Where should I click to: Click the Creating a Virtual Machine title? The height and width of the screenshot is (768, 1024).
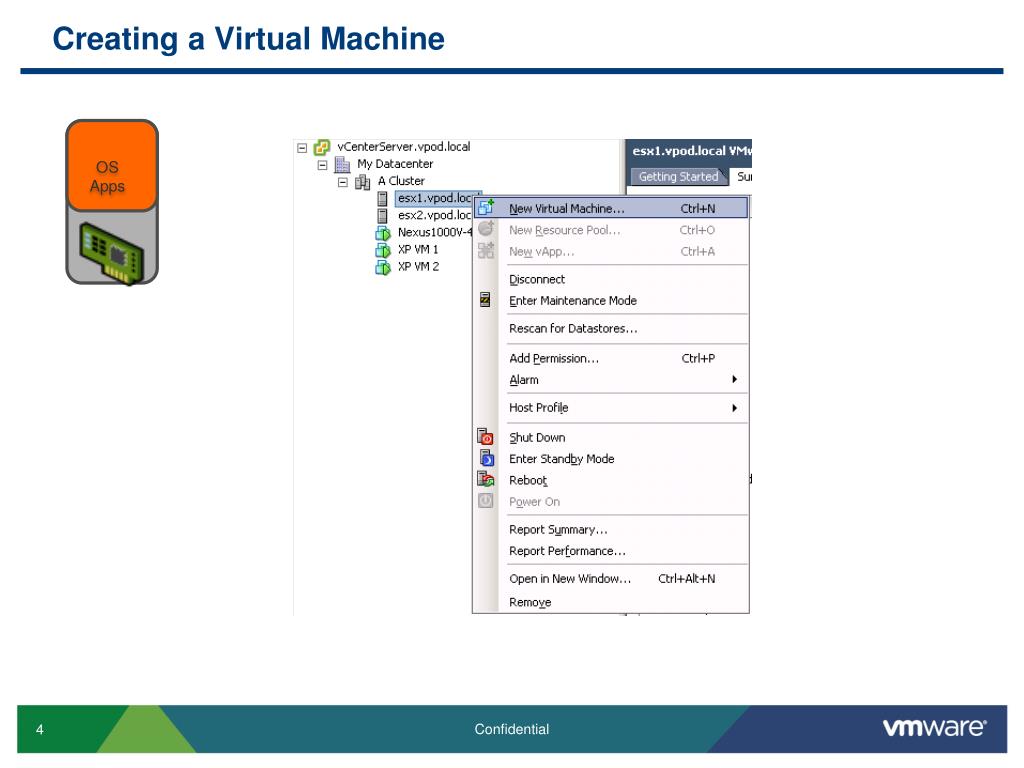tap(248, 39)
